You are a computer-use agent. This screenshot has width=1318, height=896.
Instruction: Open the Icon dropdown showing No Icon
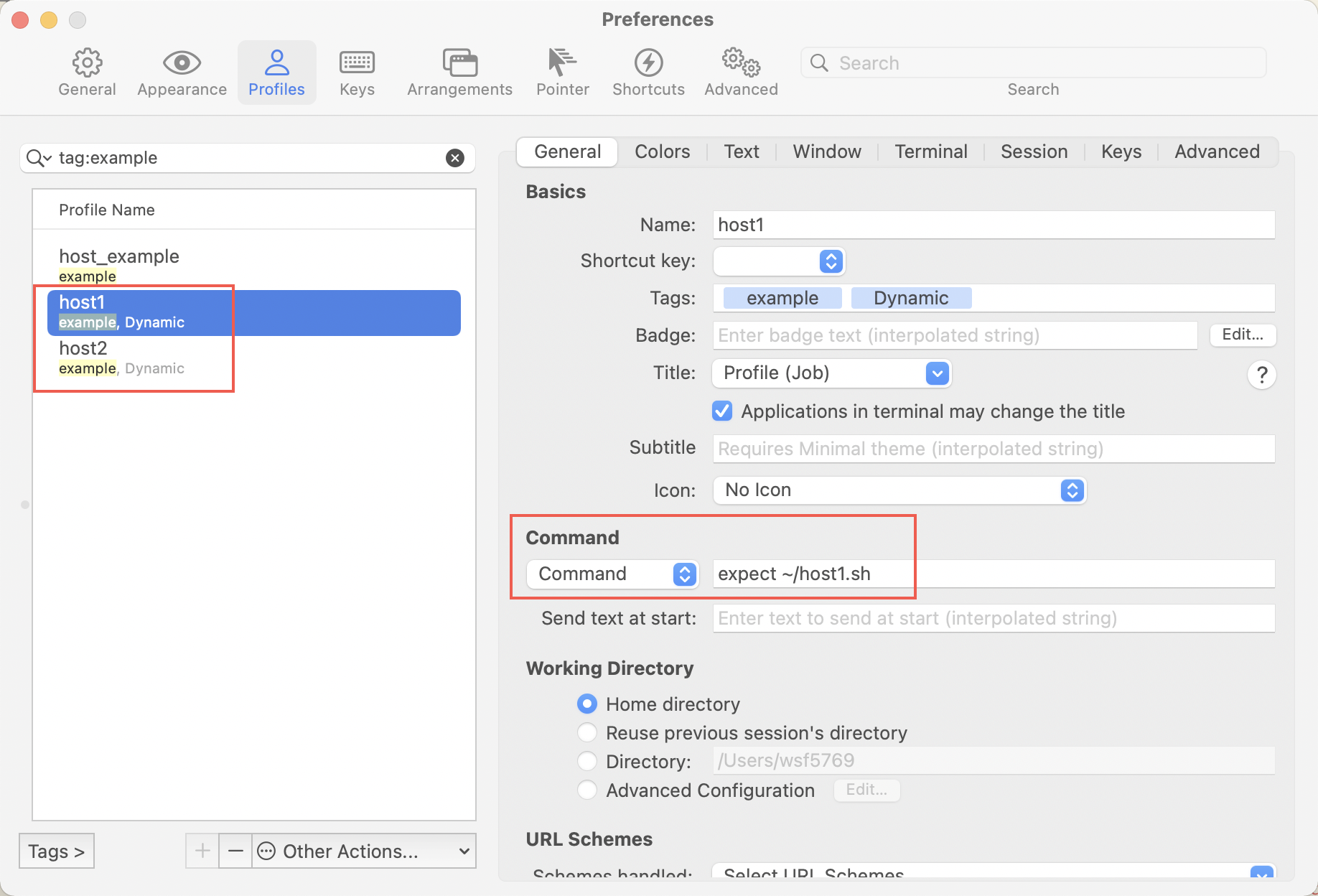pyautogui.click(x=899, y=490)
